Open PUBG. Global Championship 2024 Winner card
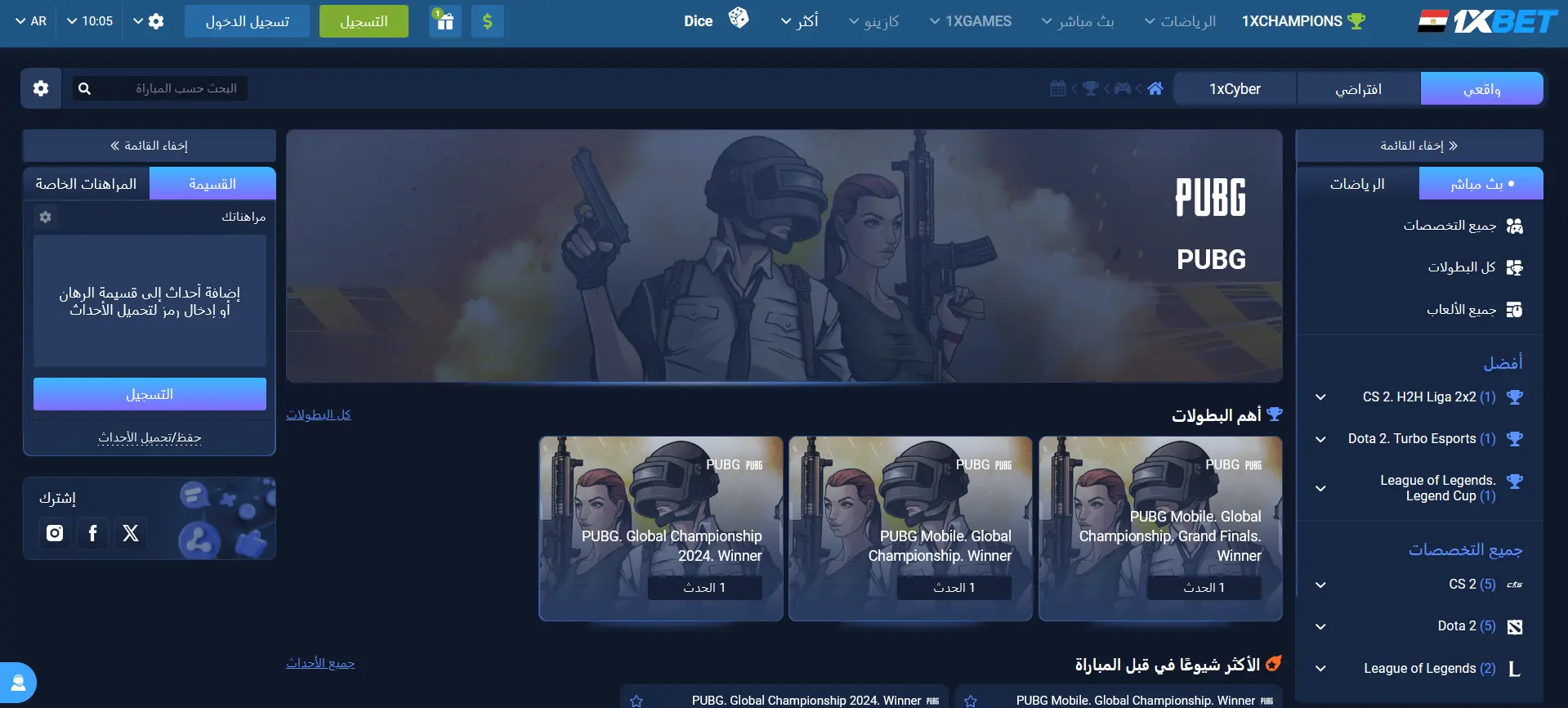Image resolution: width=1568 pixels, height=708 pixels. pos(661,529)
